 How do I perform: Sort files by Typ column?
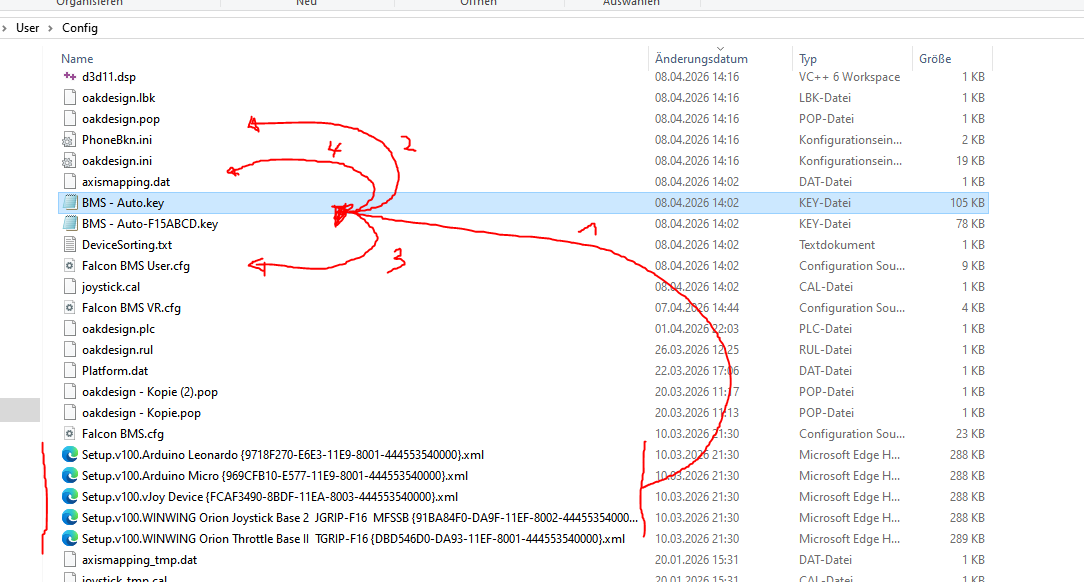point(807,59)
